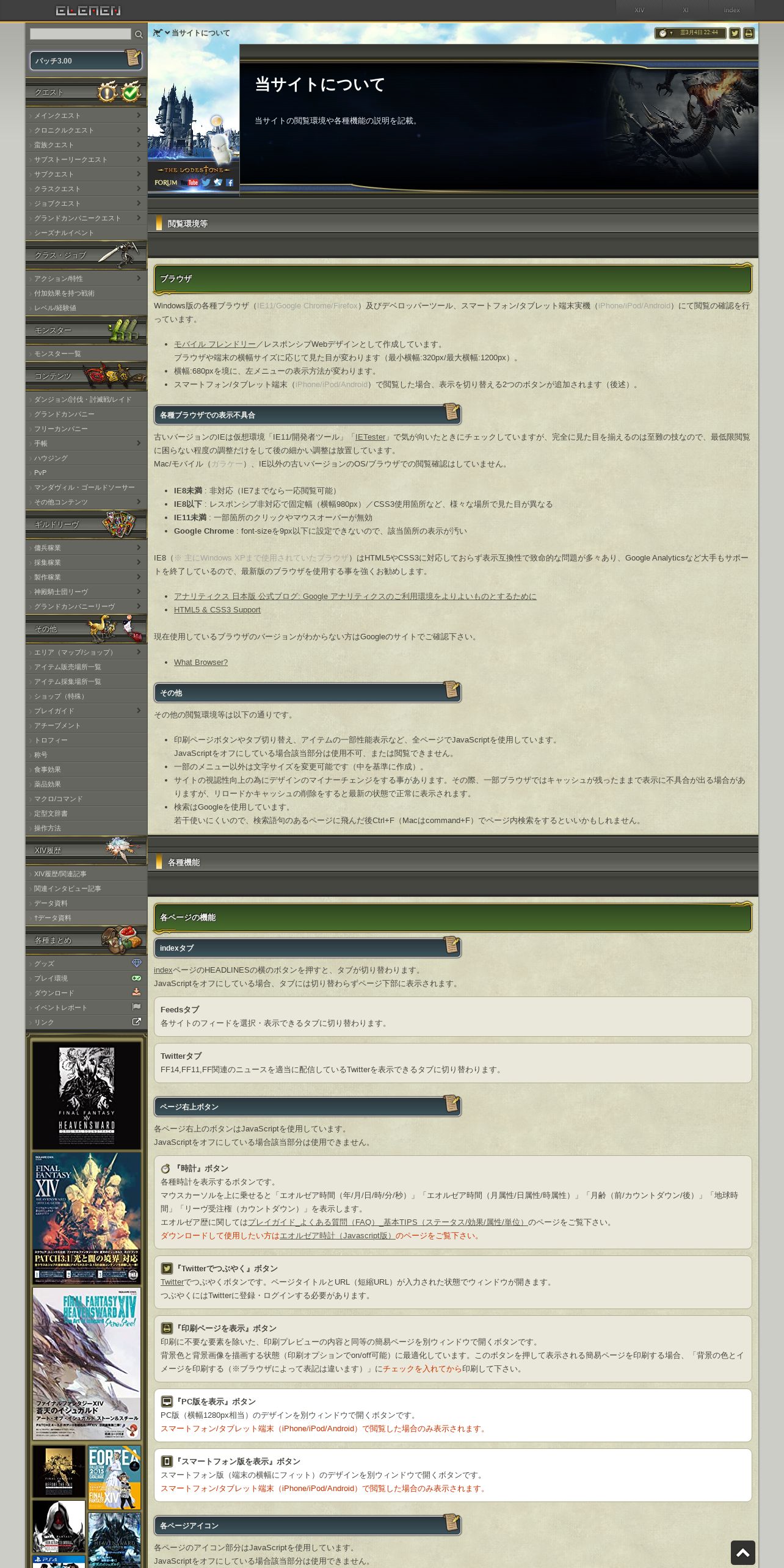Screen dimensions: 784x1568
Task: Expand the メインクエスト menu arrow
Action: 139,115
